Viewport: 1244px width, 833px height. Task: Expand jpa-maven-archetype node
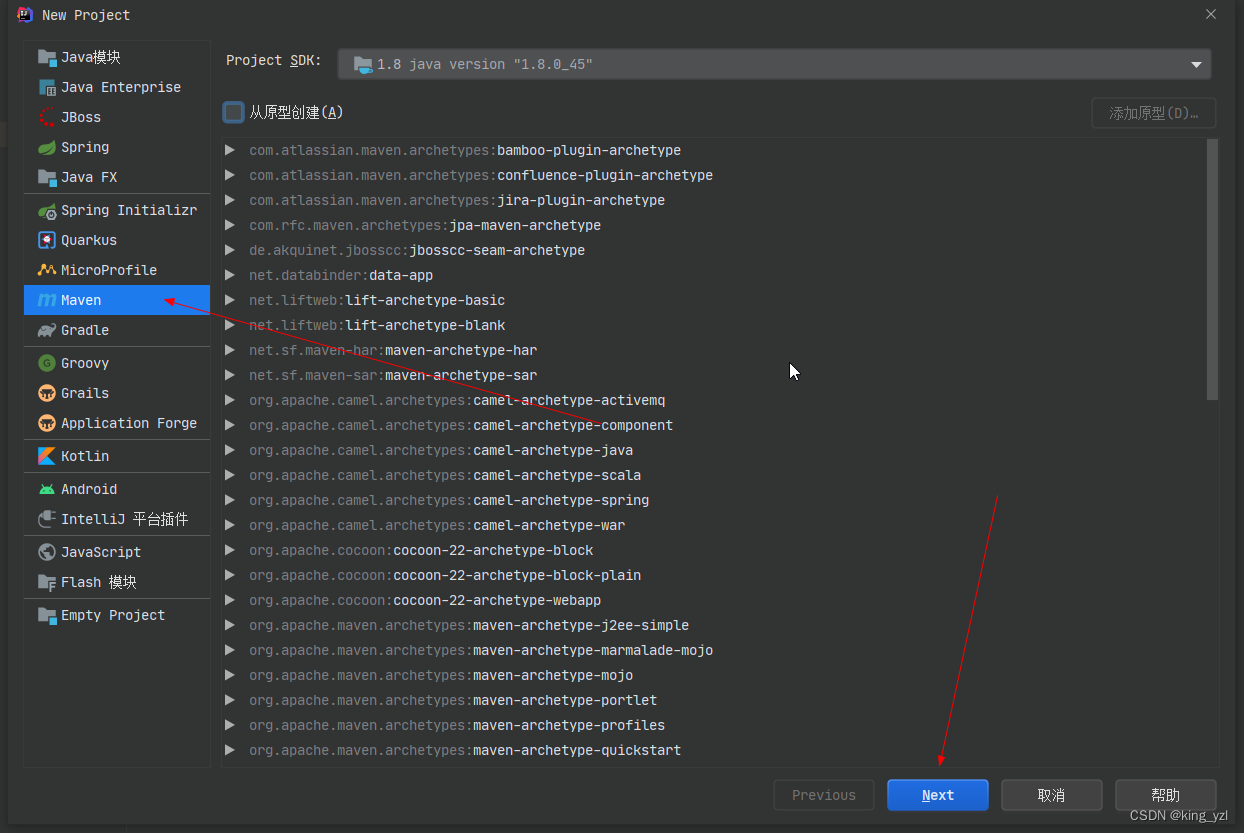click(230, 225)
